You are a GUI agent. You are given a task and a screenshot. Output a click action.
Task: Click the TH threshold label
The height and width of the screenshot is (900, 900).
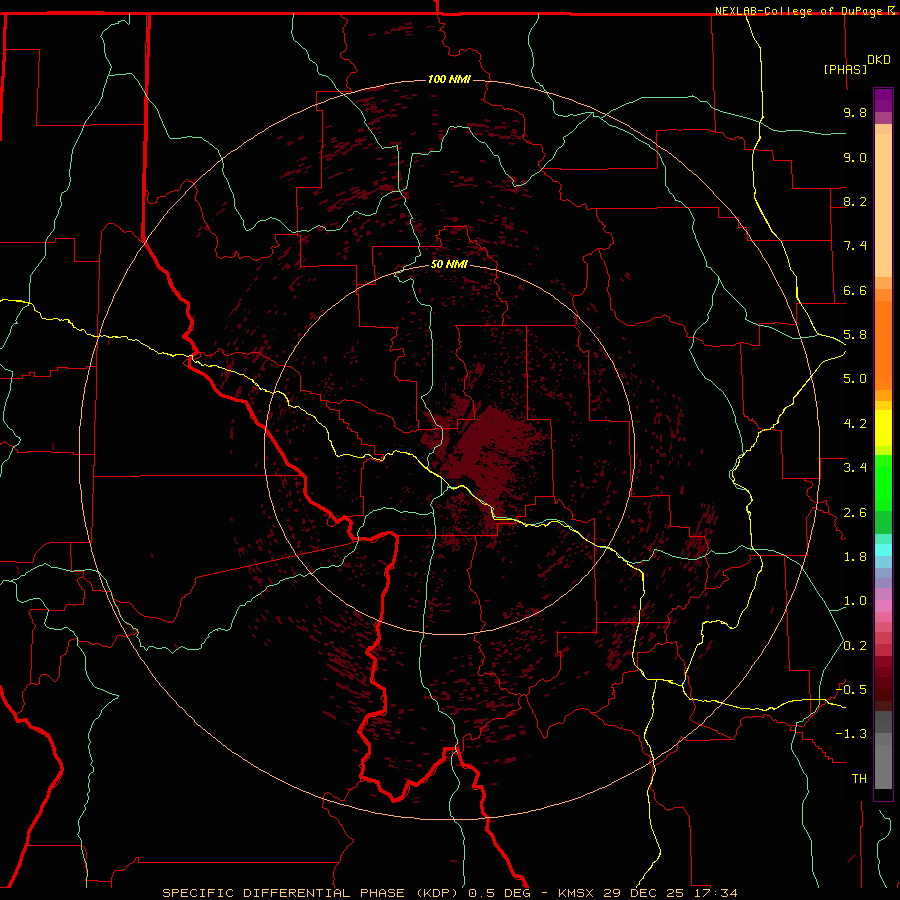coord(859,779)
